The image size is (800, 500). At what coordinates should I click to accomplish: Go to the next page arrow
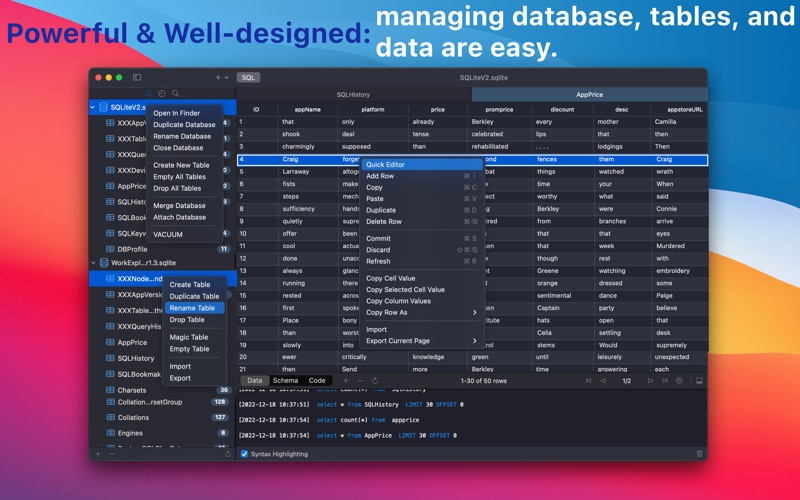tap(650, 381)
